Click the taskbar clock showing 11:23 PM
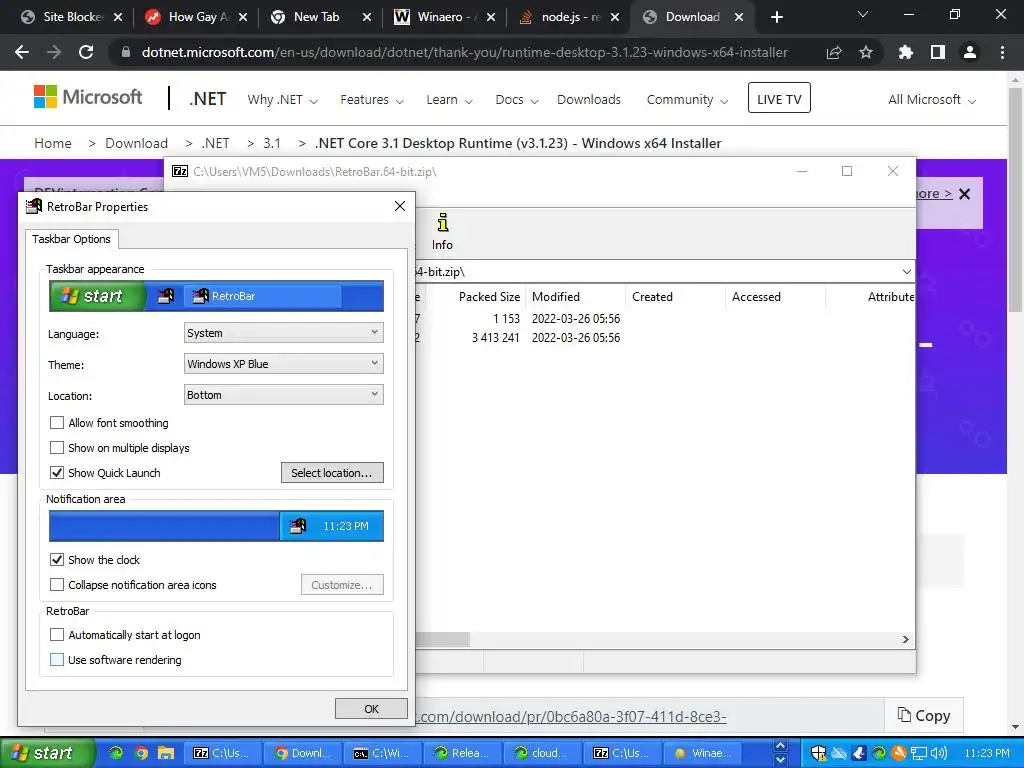The width and height of the screenshot is (1024, 768). pyautogui.click(x=987, y=753)
